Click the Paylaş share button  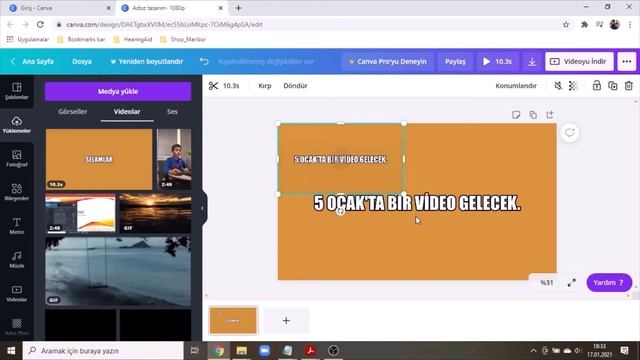point(455,62)
